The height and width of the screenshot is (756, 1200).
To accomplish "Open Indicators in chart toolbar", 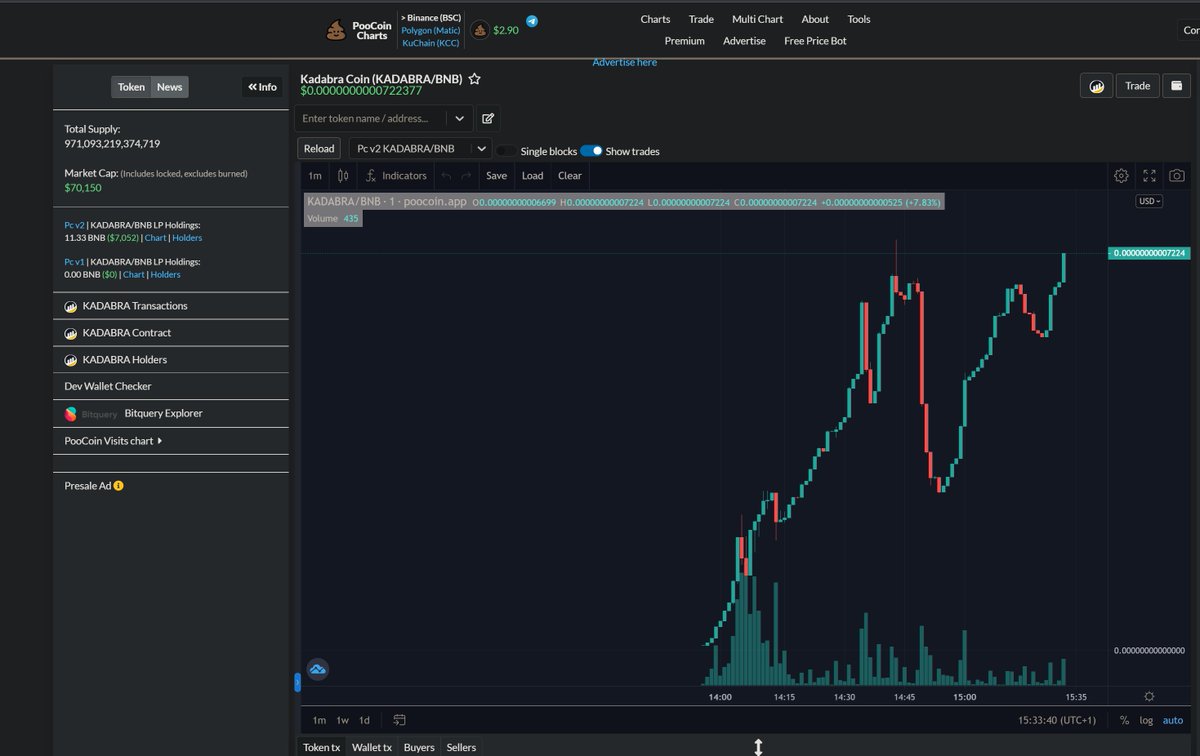I will click(x=396, y=176).
